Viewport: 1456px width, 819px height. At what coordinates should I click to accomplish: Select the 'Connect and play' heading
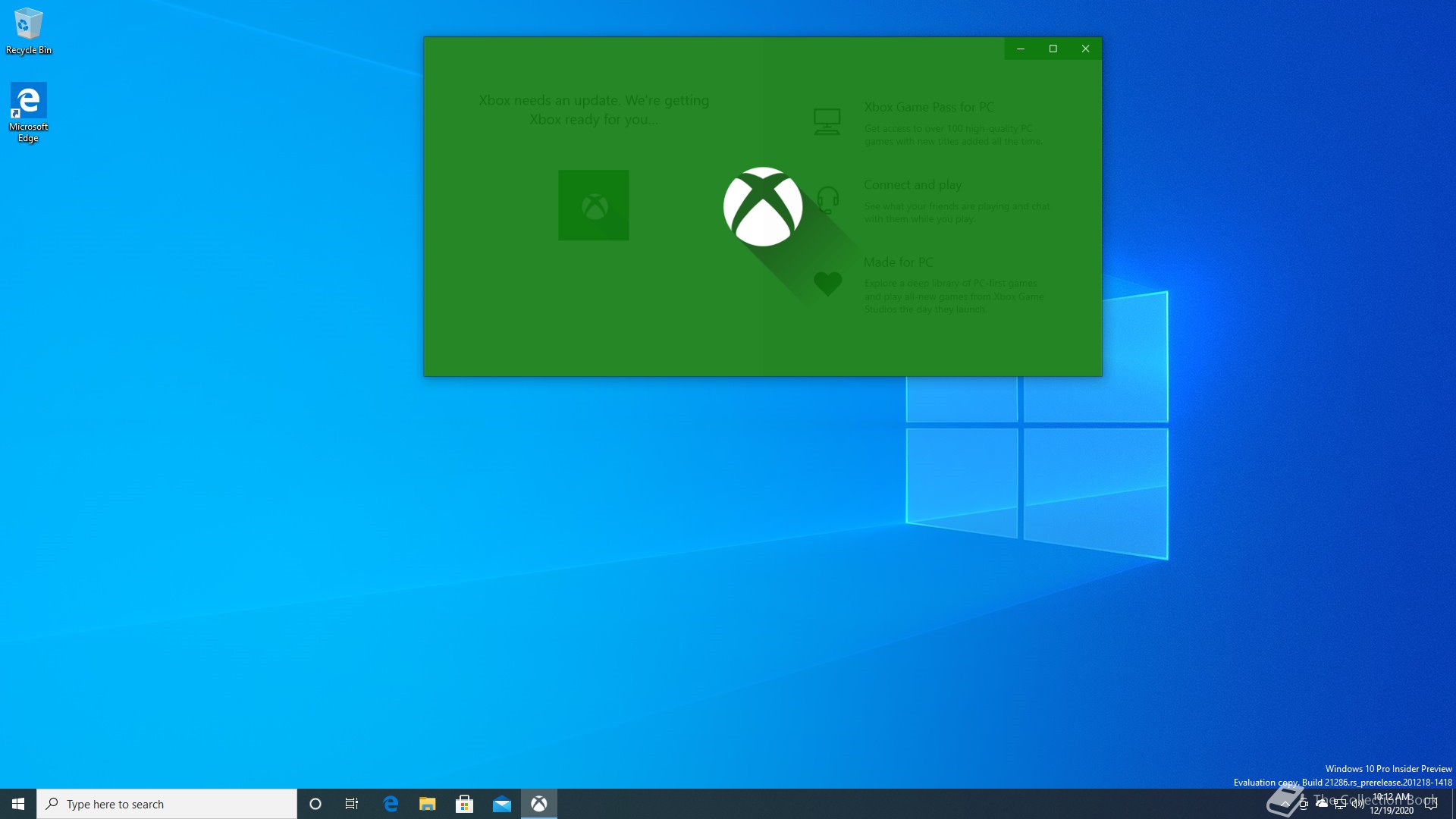point(913,185)
